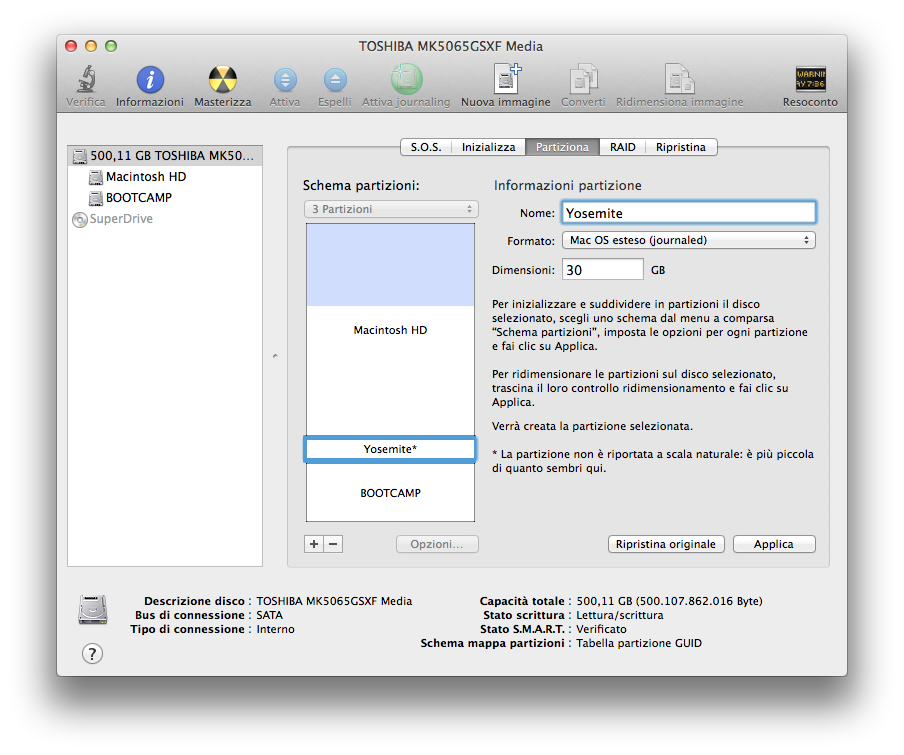
Task: Open the Informazioni info toolbar icon
Action: click(x=150, y=80)
